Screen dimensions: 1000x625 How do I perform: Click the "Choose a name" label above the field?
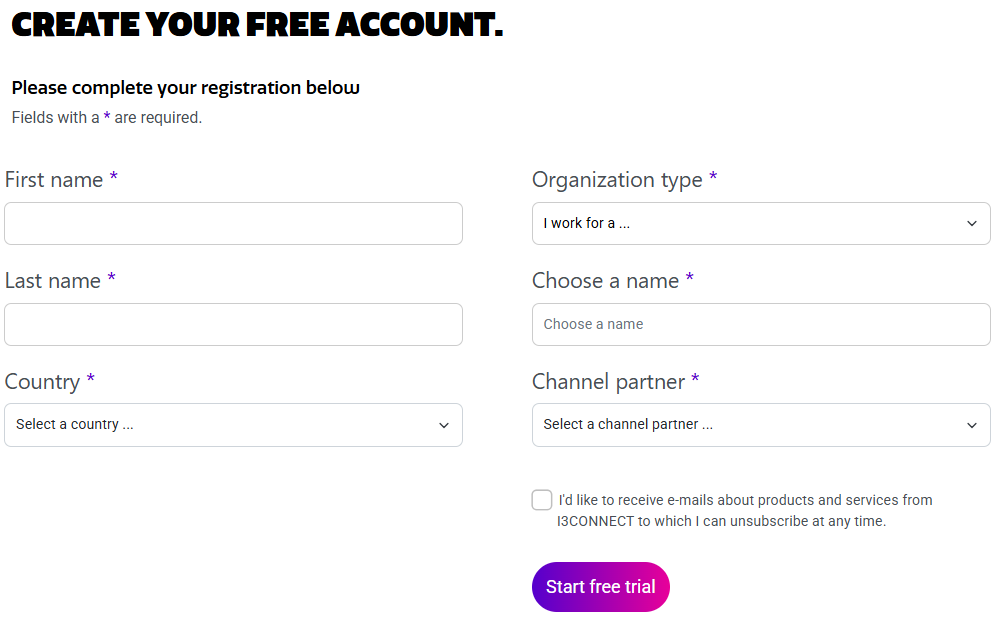tap(605, 281)
